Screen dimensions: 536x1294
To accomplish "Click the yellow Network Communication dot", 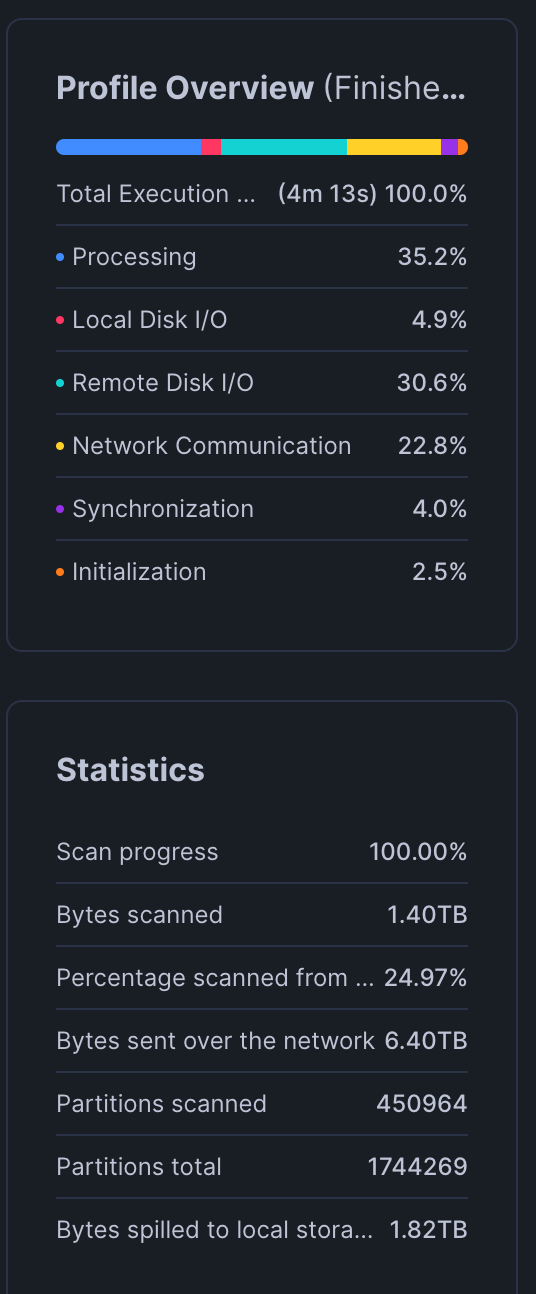I will 60,446.
